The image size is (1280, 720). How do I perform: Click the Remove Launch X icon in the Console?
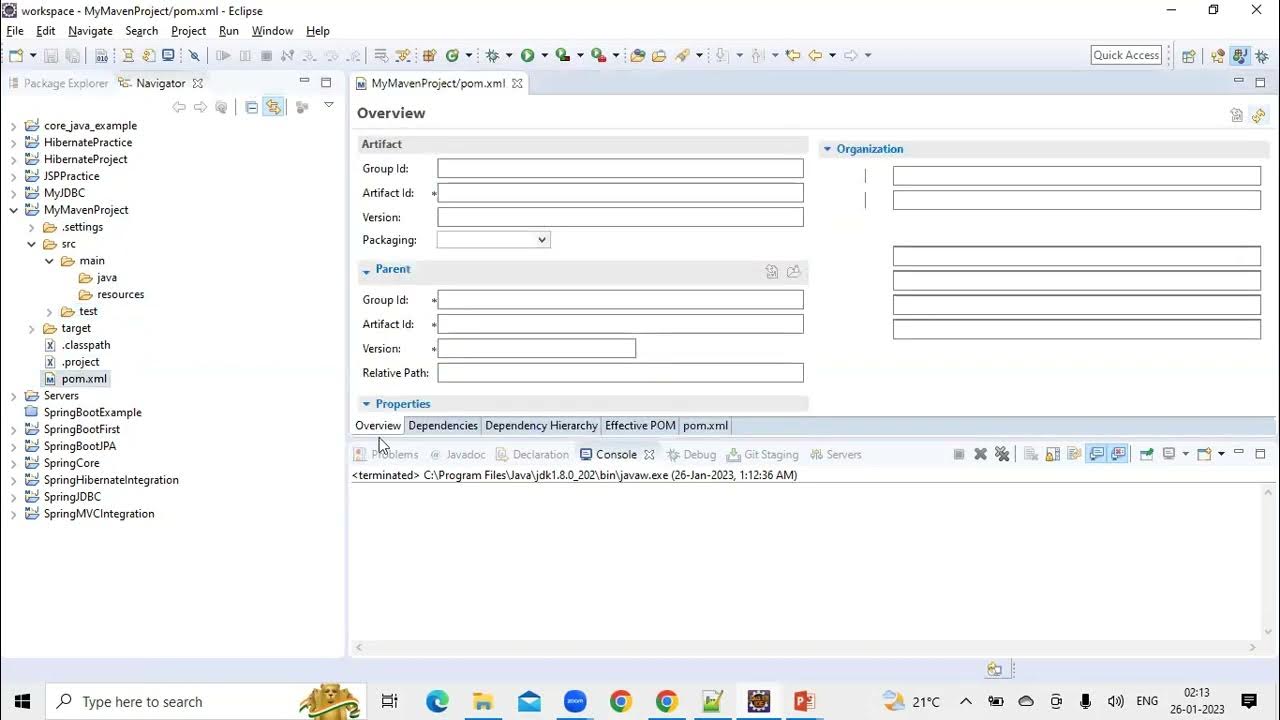tap(981, 454)
